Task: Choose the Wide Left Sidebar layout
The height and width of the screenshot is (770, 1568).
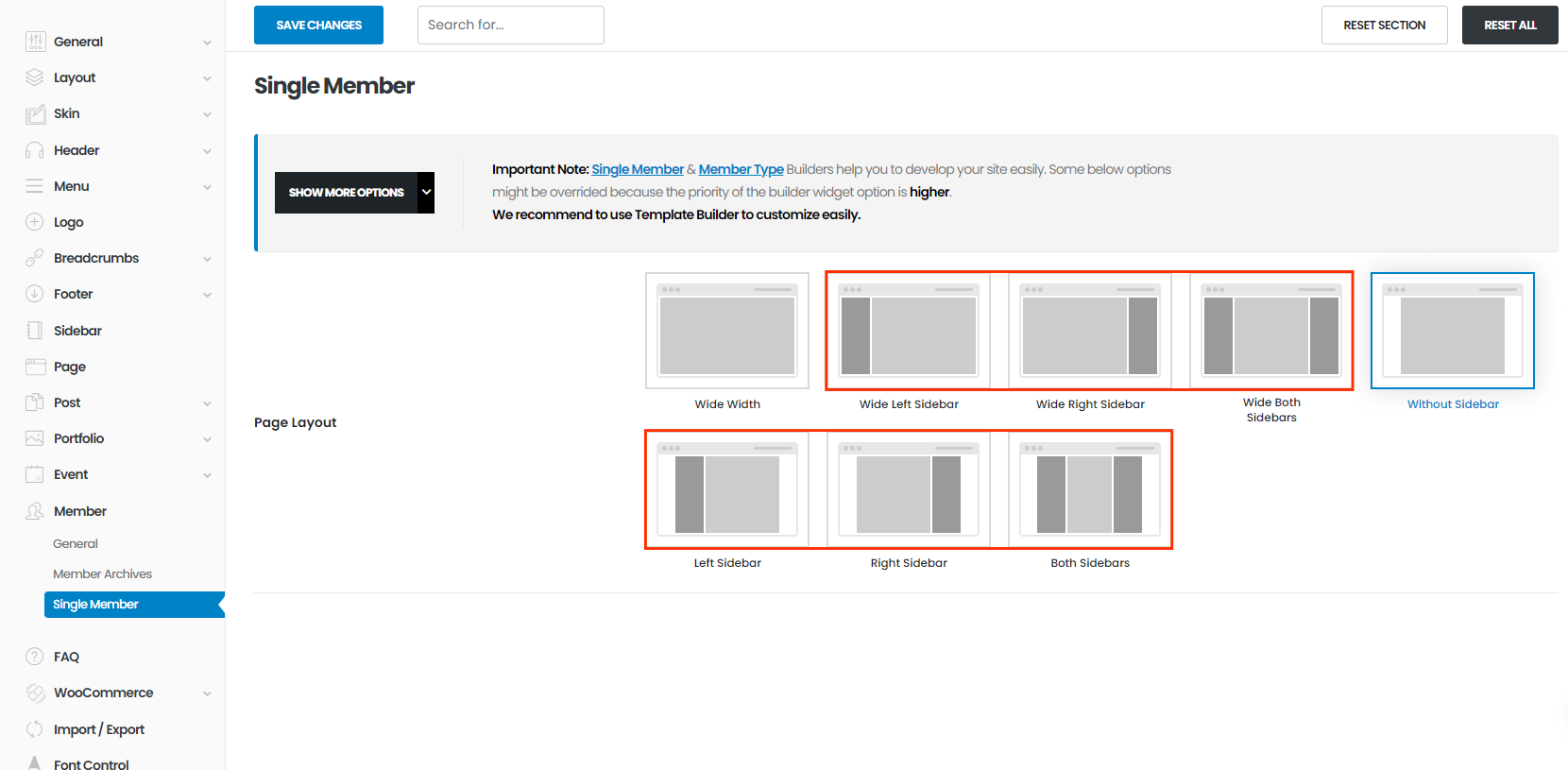Action: tap(908, 331)
